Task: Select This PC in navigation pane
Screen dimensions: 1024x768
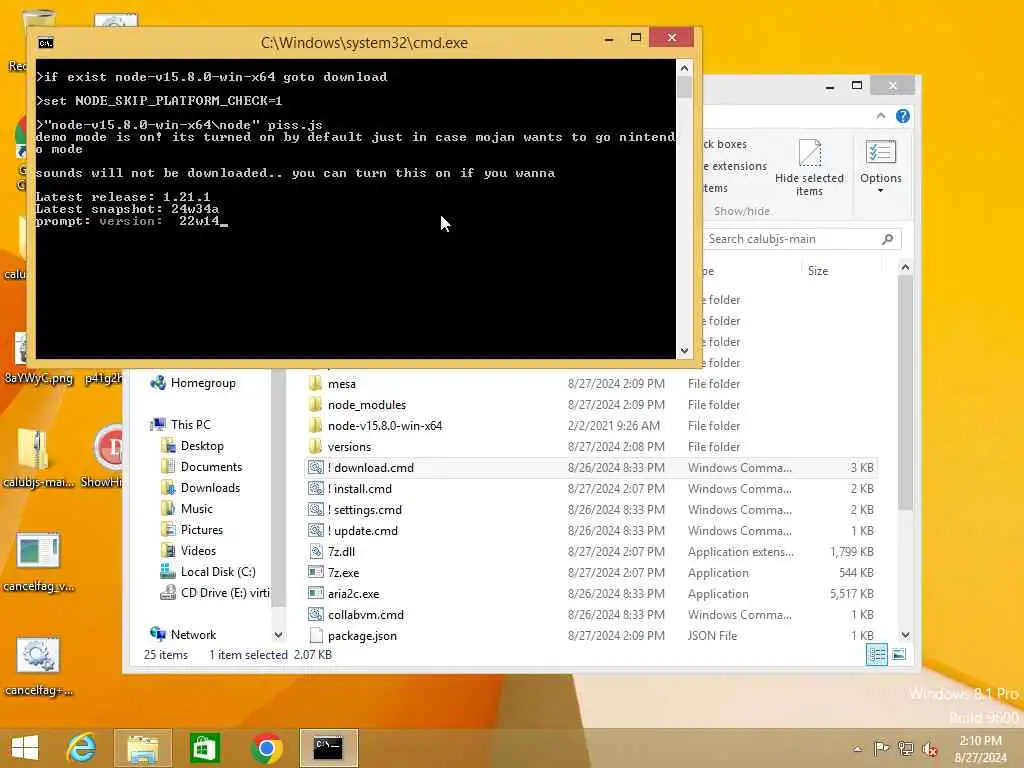Action: coord(181,424)
